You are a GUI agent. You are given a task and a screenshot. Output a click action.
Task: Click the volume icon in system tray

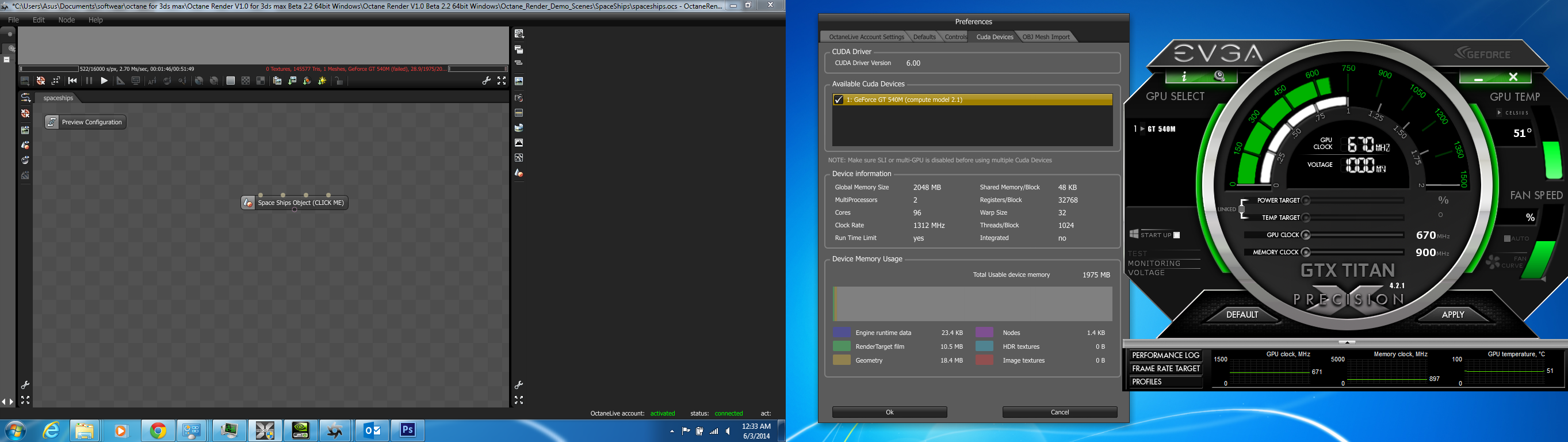[728, 431]
